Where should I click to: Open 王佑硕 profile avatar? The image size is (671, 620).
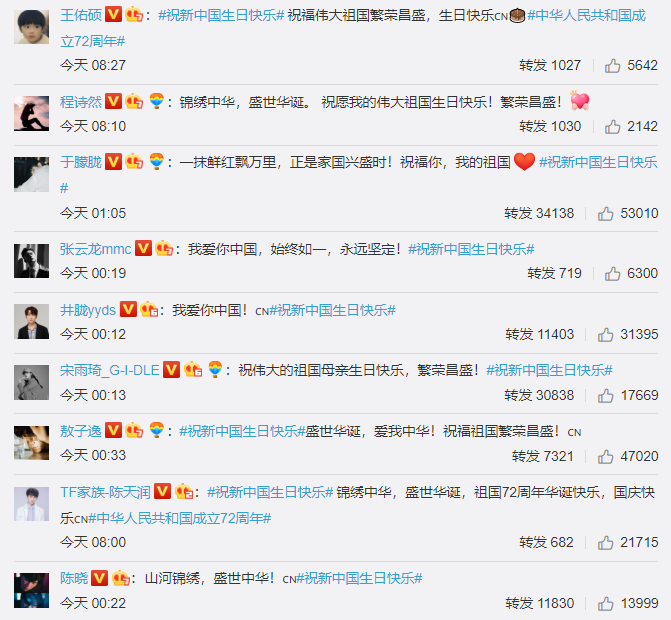click(31, 27)
